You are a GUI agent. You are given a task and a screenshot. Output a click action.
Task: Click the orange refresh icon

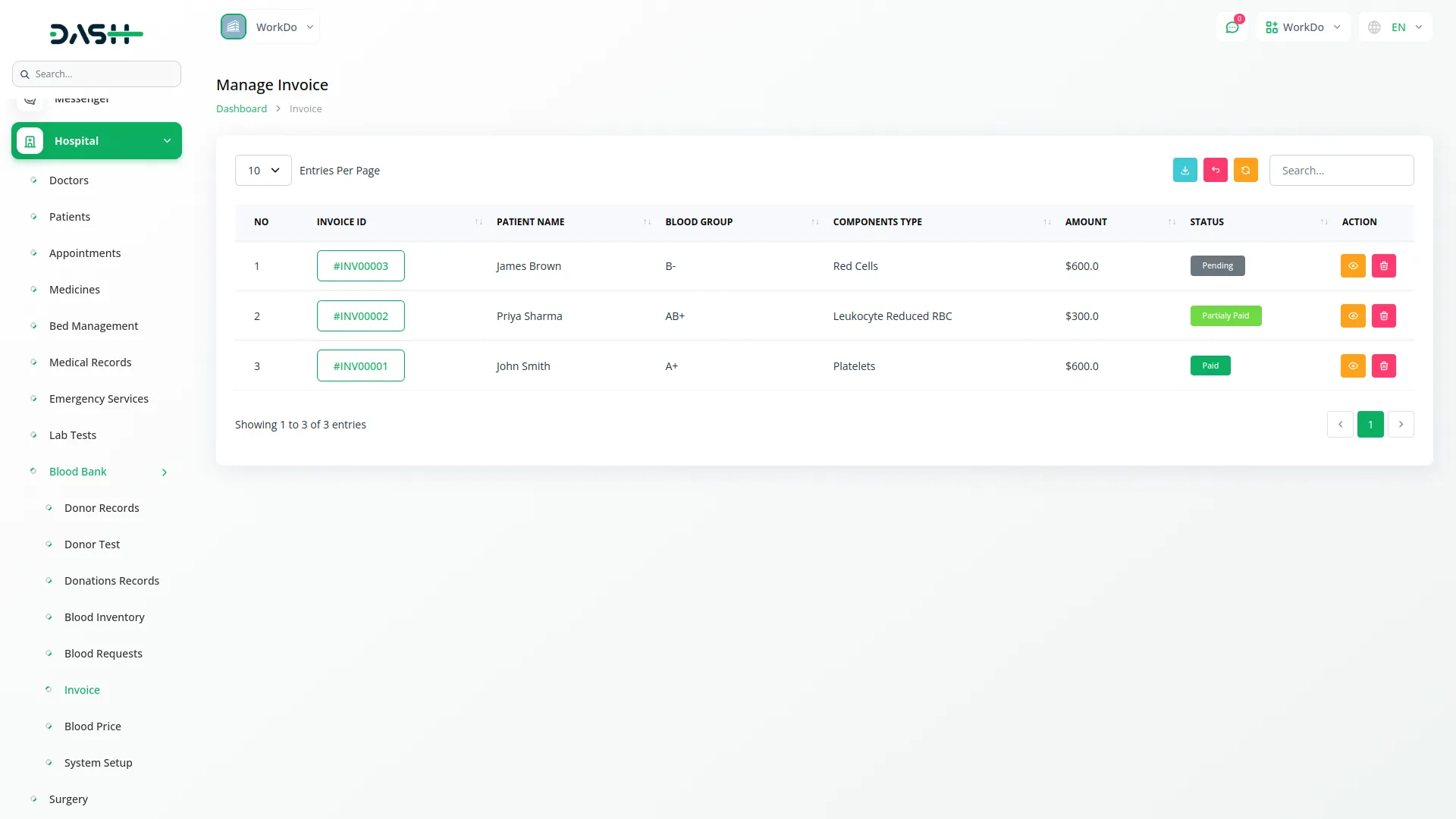tap(1245, 170)
